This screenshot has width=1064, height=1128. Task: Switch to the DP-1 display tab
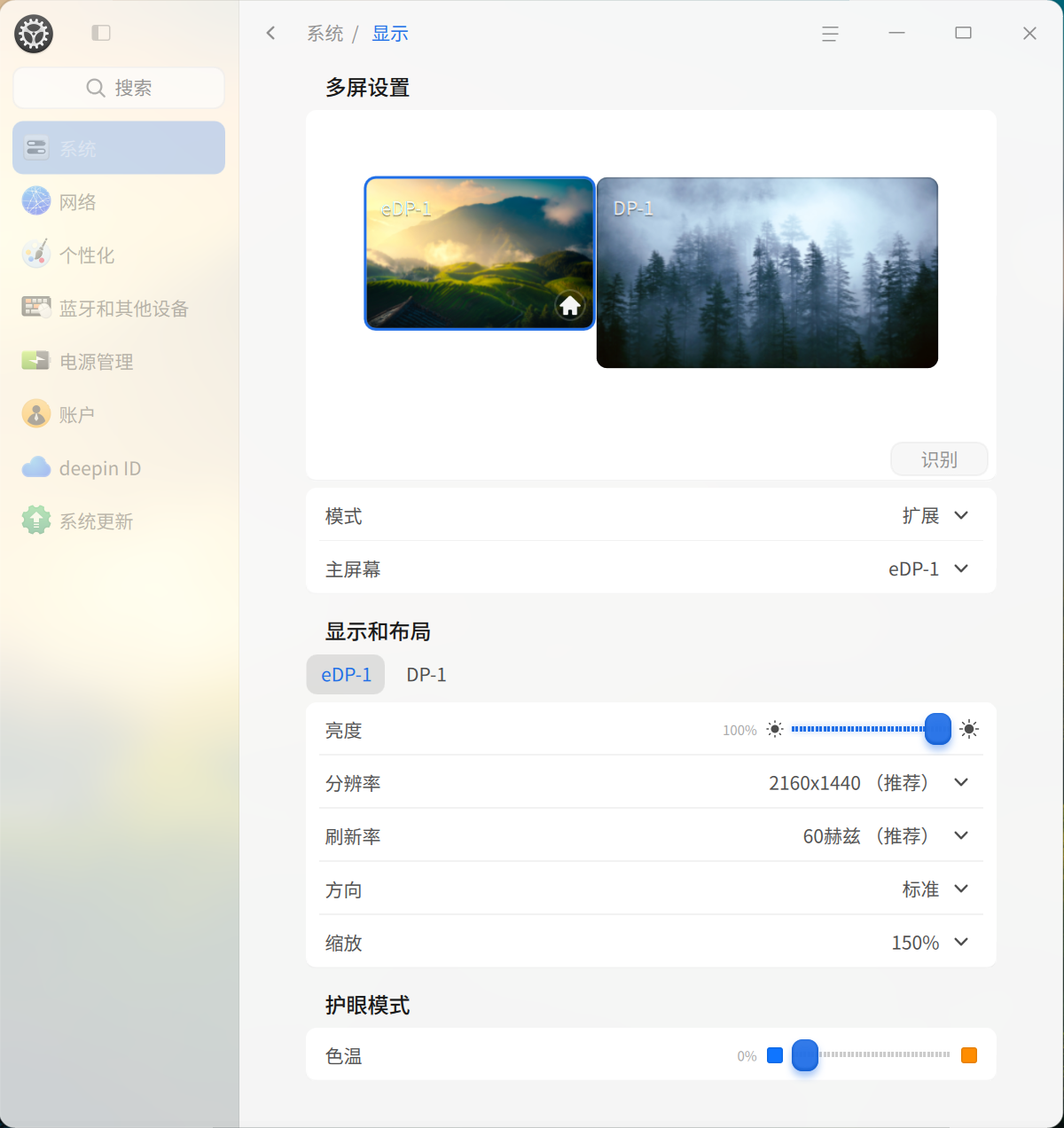coord(426,674)
